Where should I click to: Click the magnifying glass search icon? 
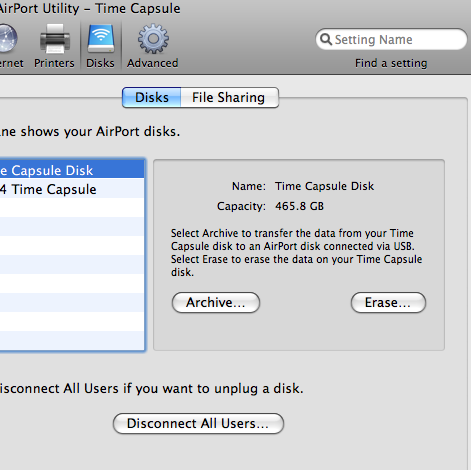coord(326,39)
